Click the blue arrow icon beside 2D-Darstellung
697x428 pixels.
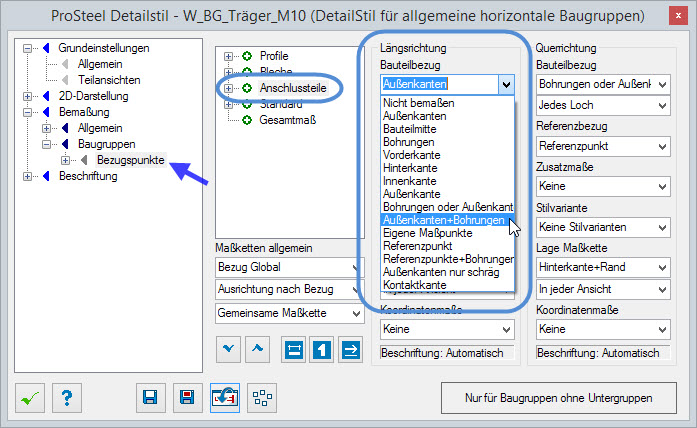pos(46,96)
